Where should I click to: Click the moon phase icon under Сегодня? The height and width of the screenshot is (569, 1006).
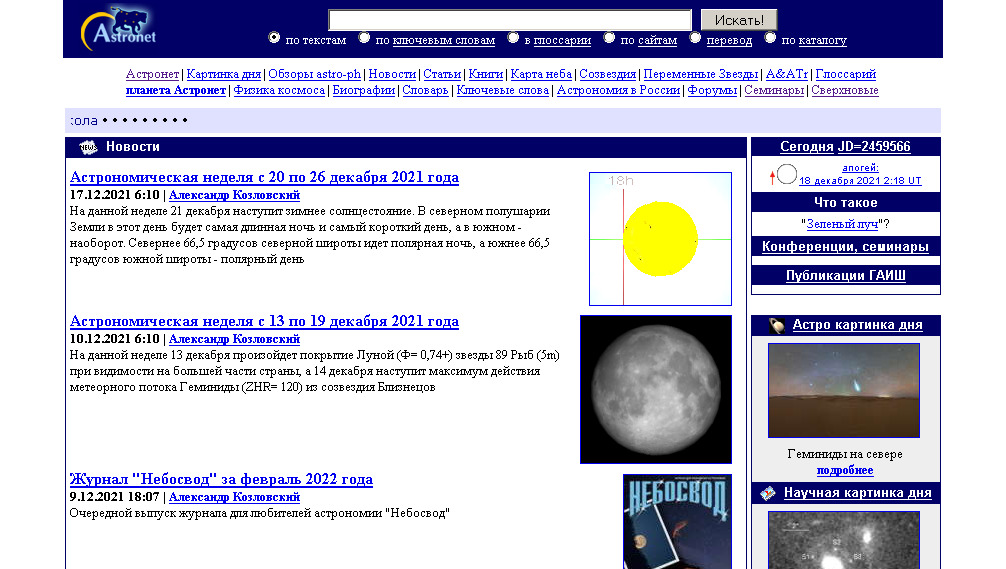coord(787,175)
